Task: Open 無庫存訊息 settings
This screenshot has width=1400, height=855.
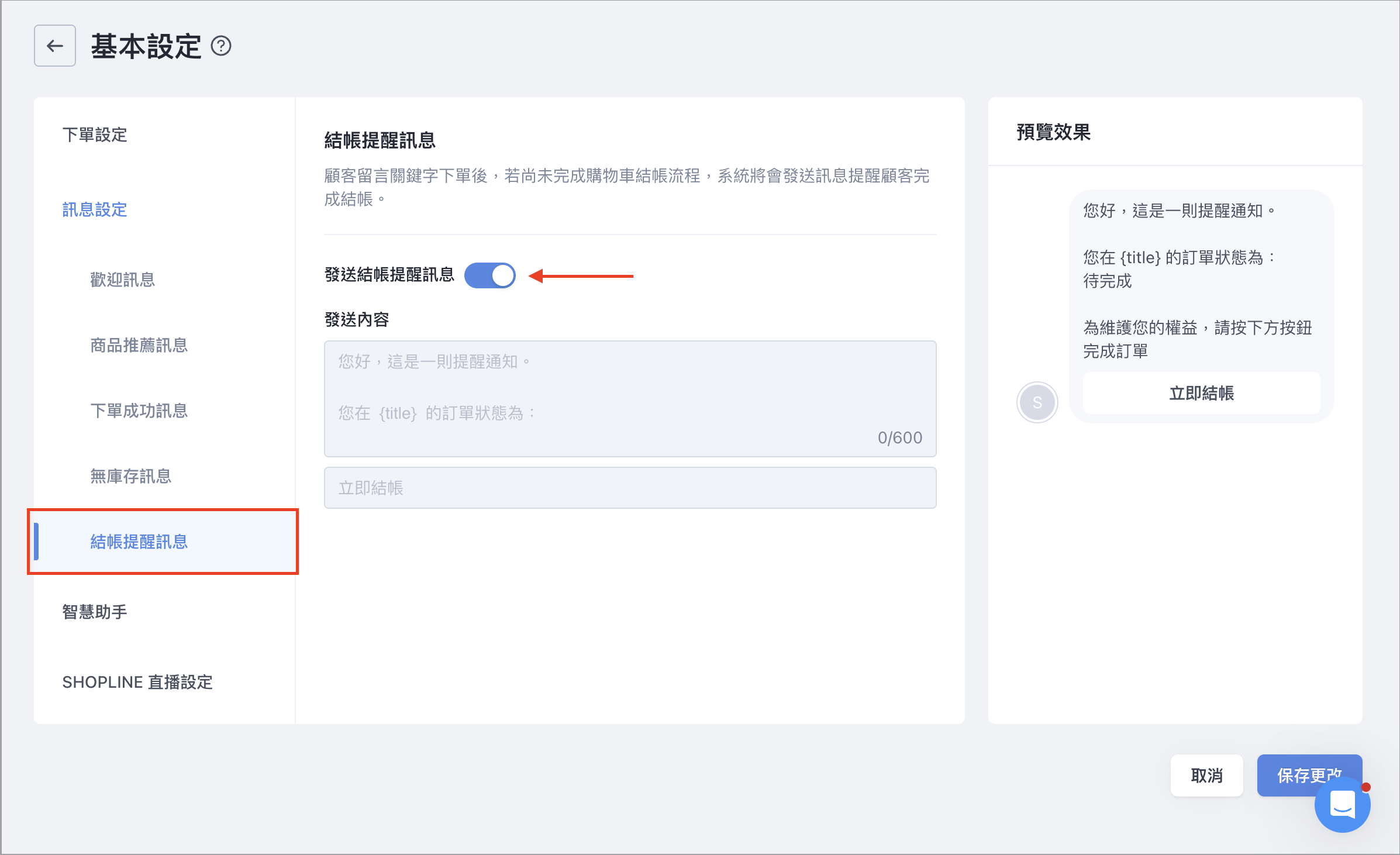Action: click(x=131, y=477)
